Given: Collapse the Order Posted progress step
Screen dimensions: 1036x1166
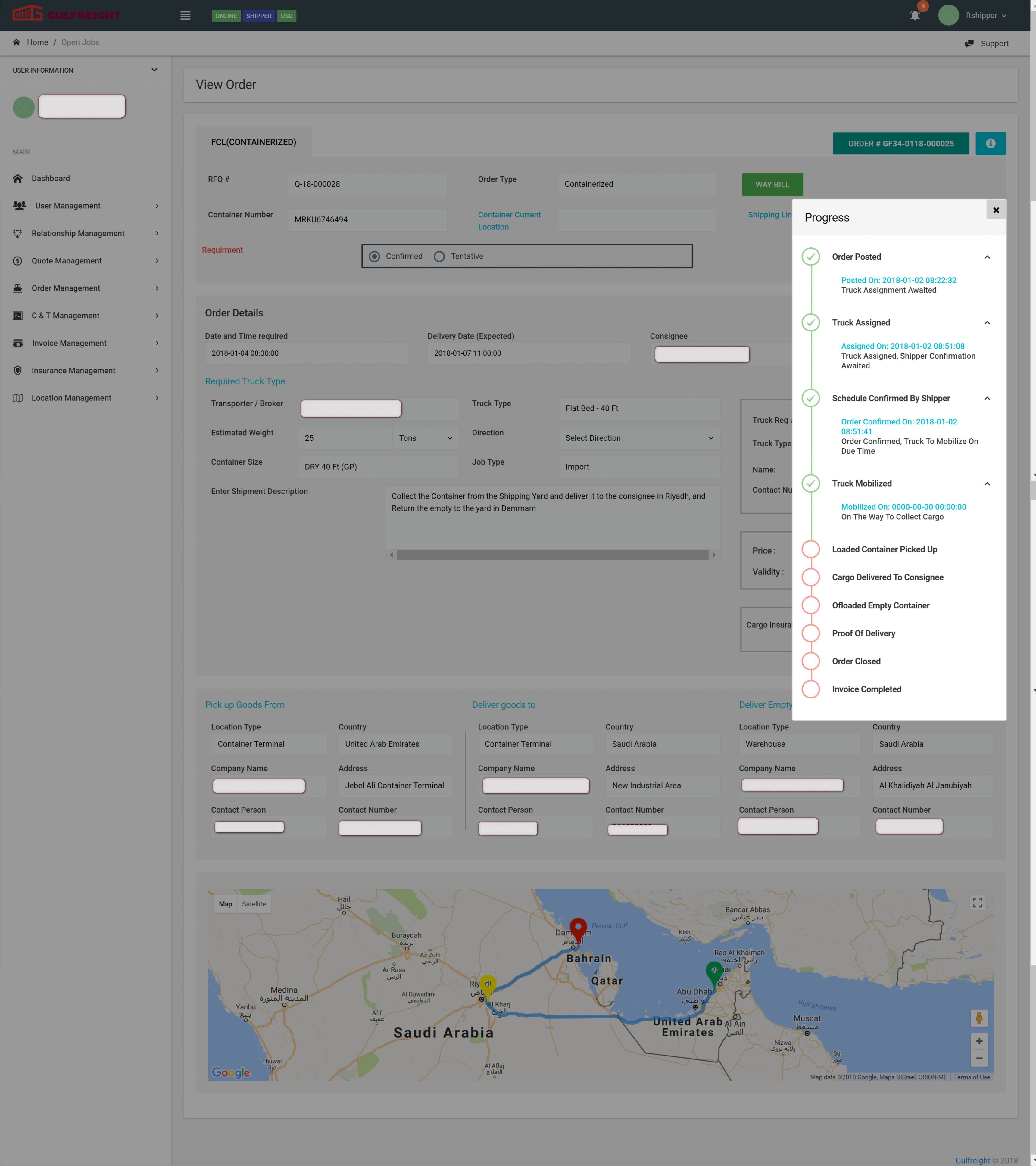Looking at the screenshot, I should click(x=987, y=257).
